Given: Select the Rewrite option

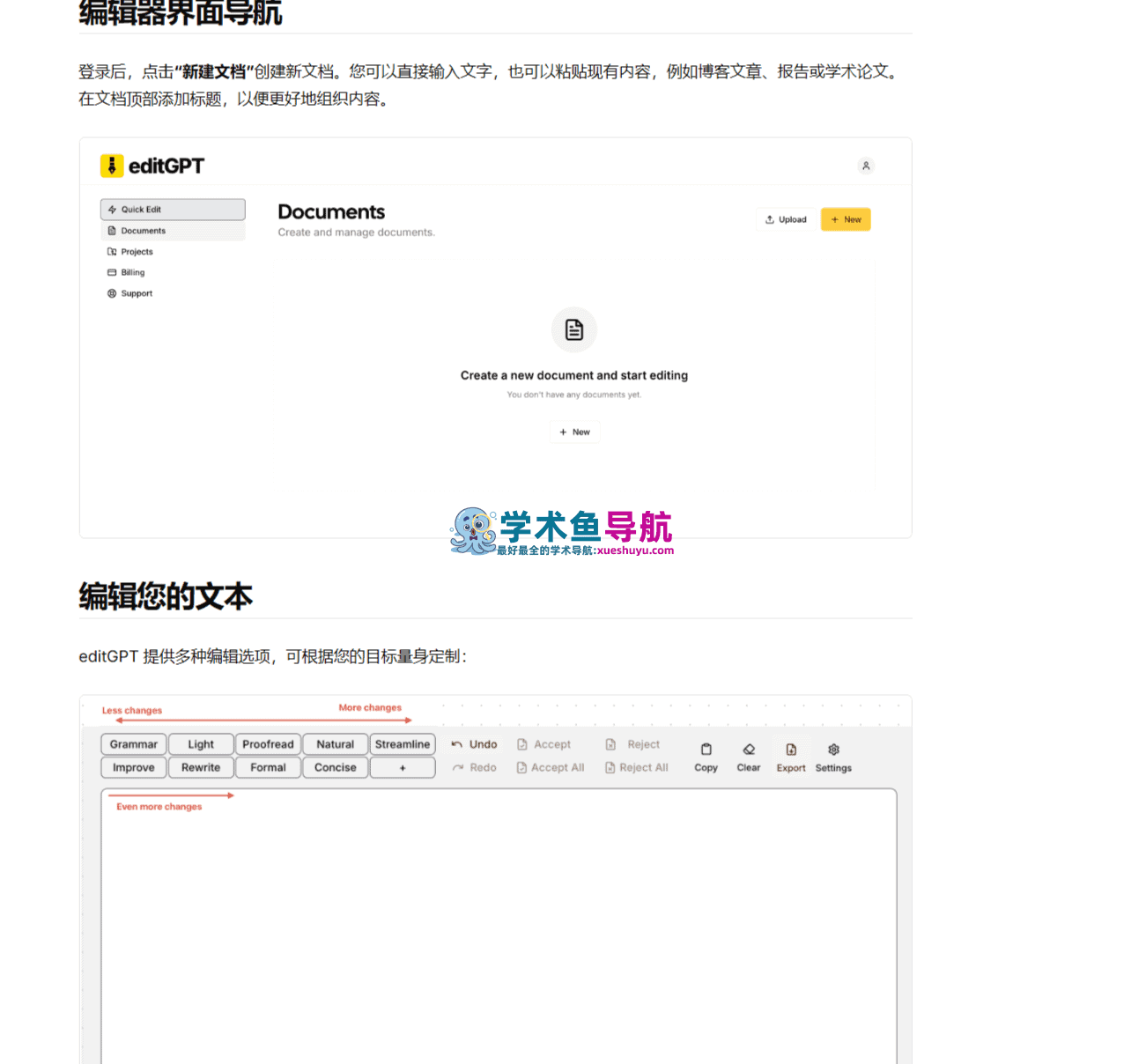Looking at the screenshot, I should pyautogui.click(x=201, y=768).
